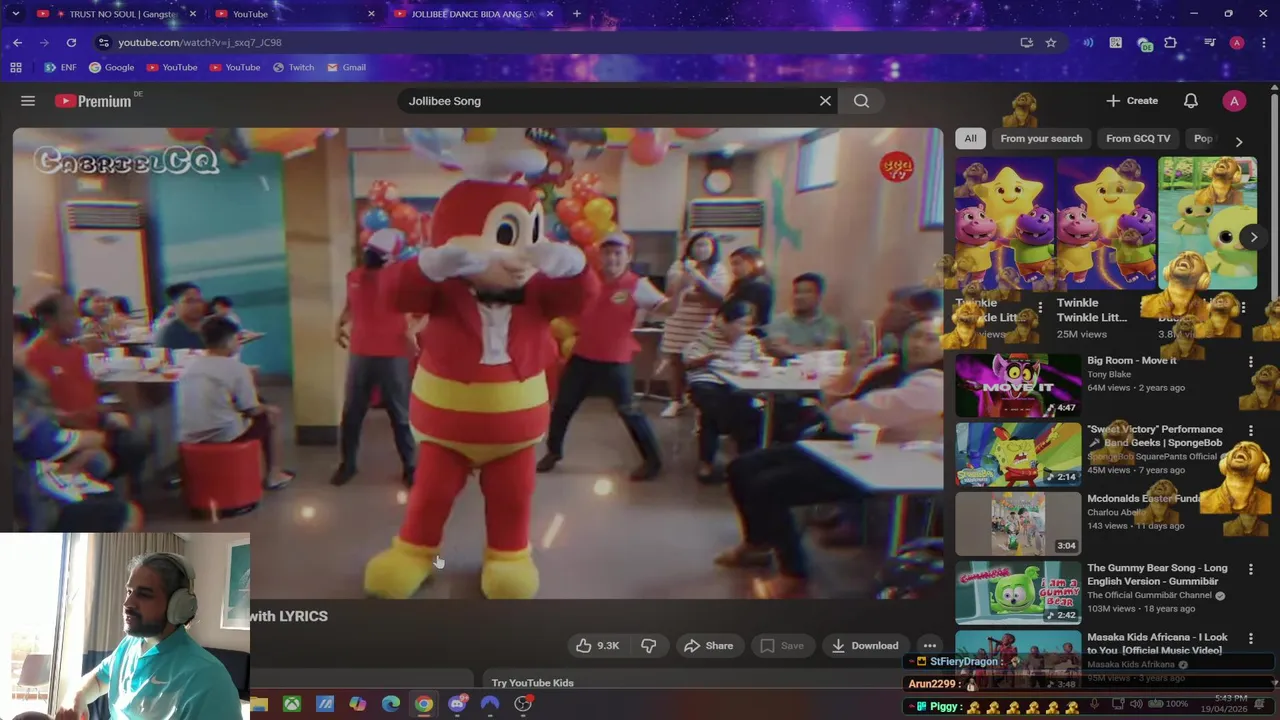Select the All filter chip
The image size is (1280, 720).
970,139
